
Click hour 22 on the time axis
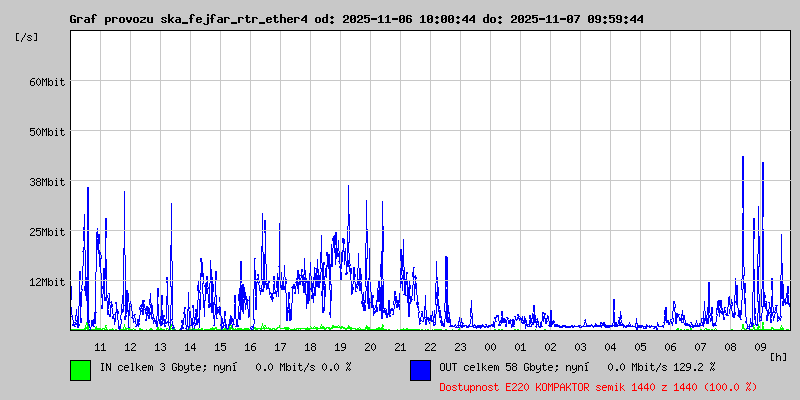click(x=430, y=346)
